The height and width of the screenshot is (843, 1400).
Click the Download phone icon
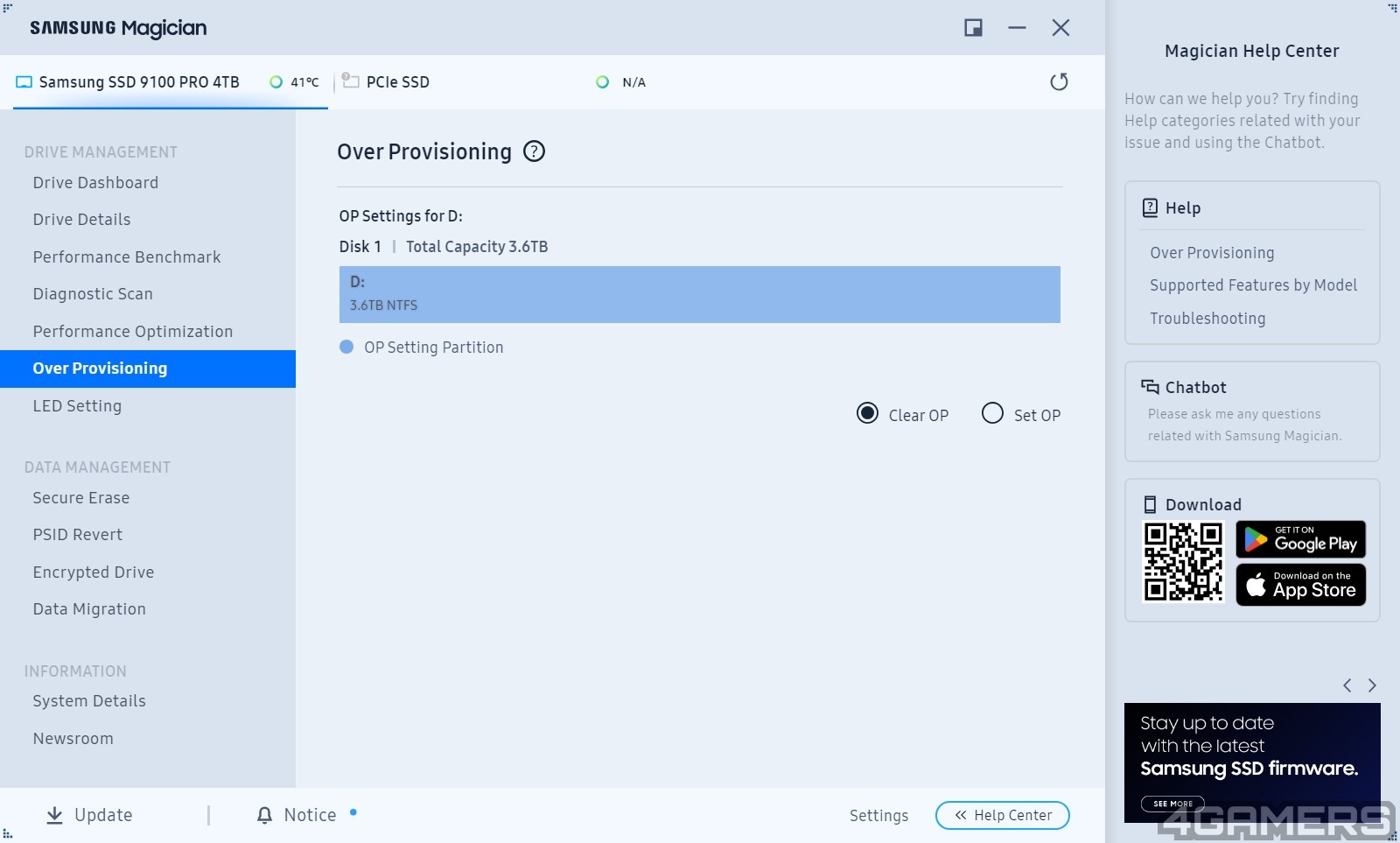tap(1150, 504)
